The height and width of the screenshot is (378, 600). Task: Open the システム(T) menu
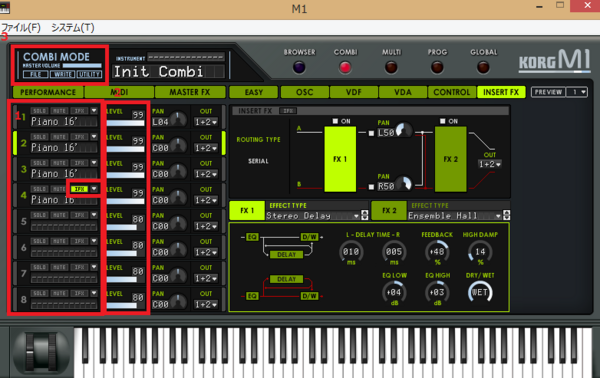click(72, 28)
